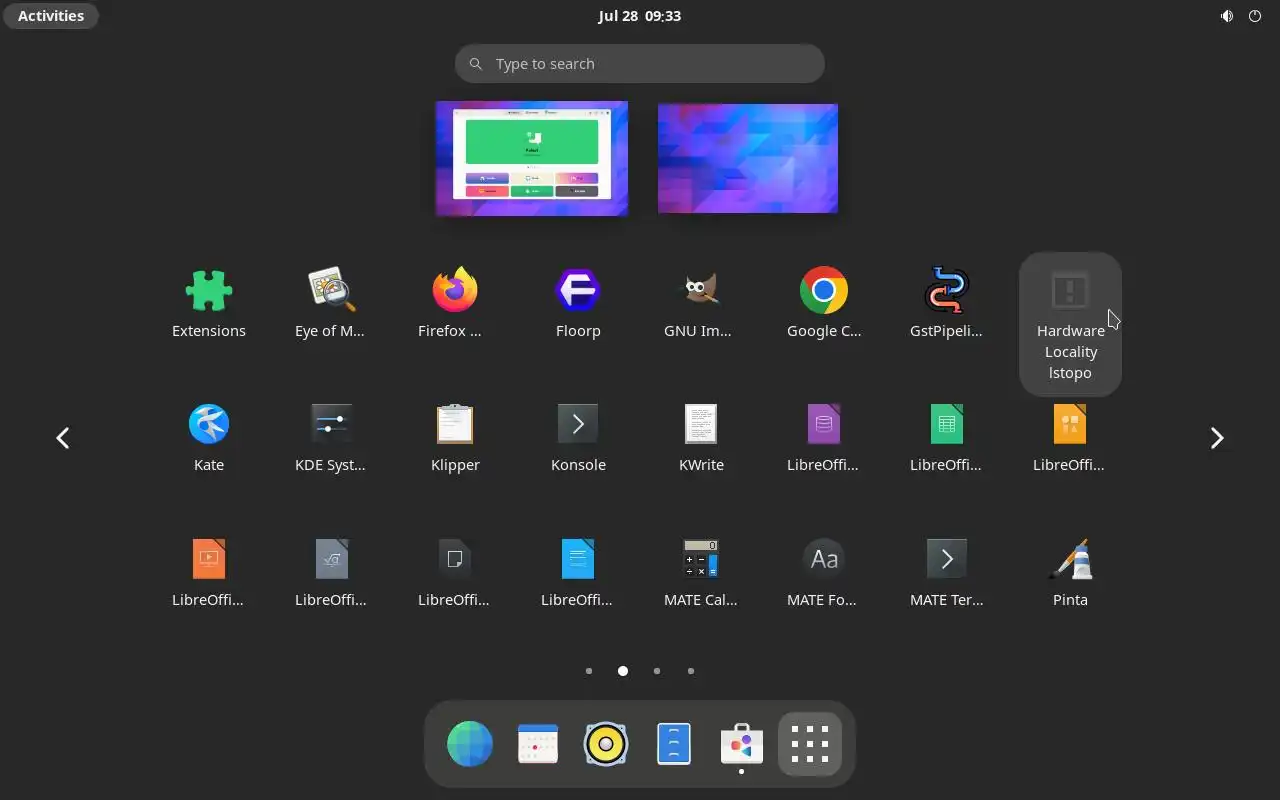Viewport: 1280px width, 800px height.
Task: Open the power system menu
Action: click(x=1255, y=16)
